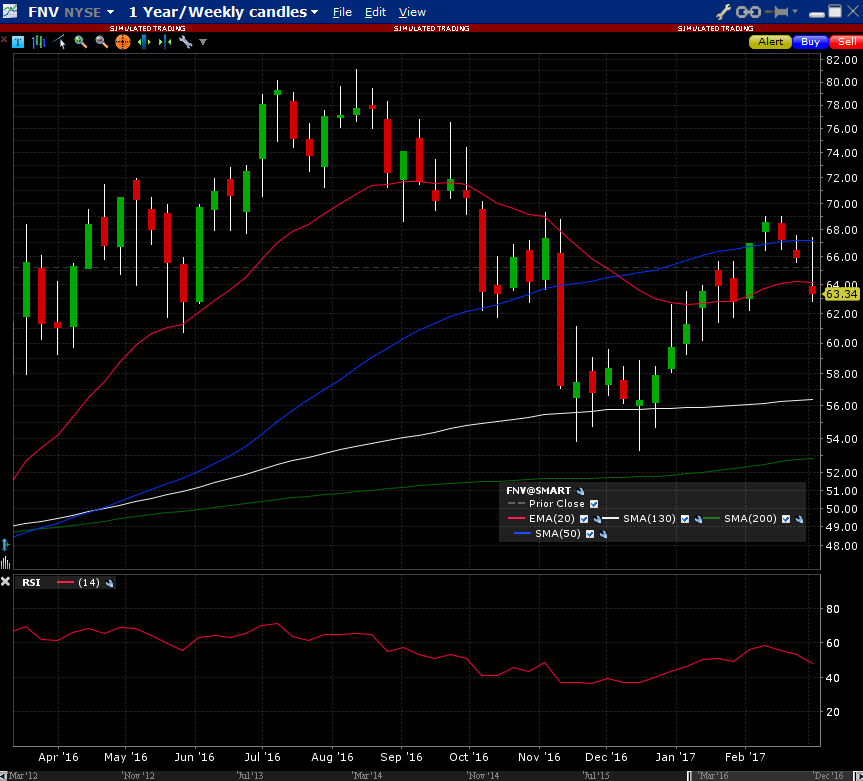This screenshot has width=863, height=781.
Task: Click the chain link windows icon
Action: 747,12
